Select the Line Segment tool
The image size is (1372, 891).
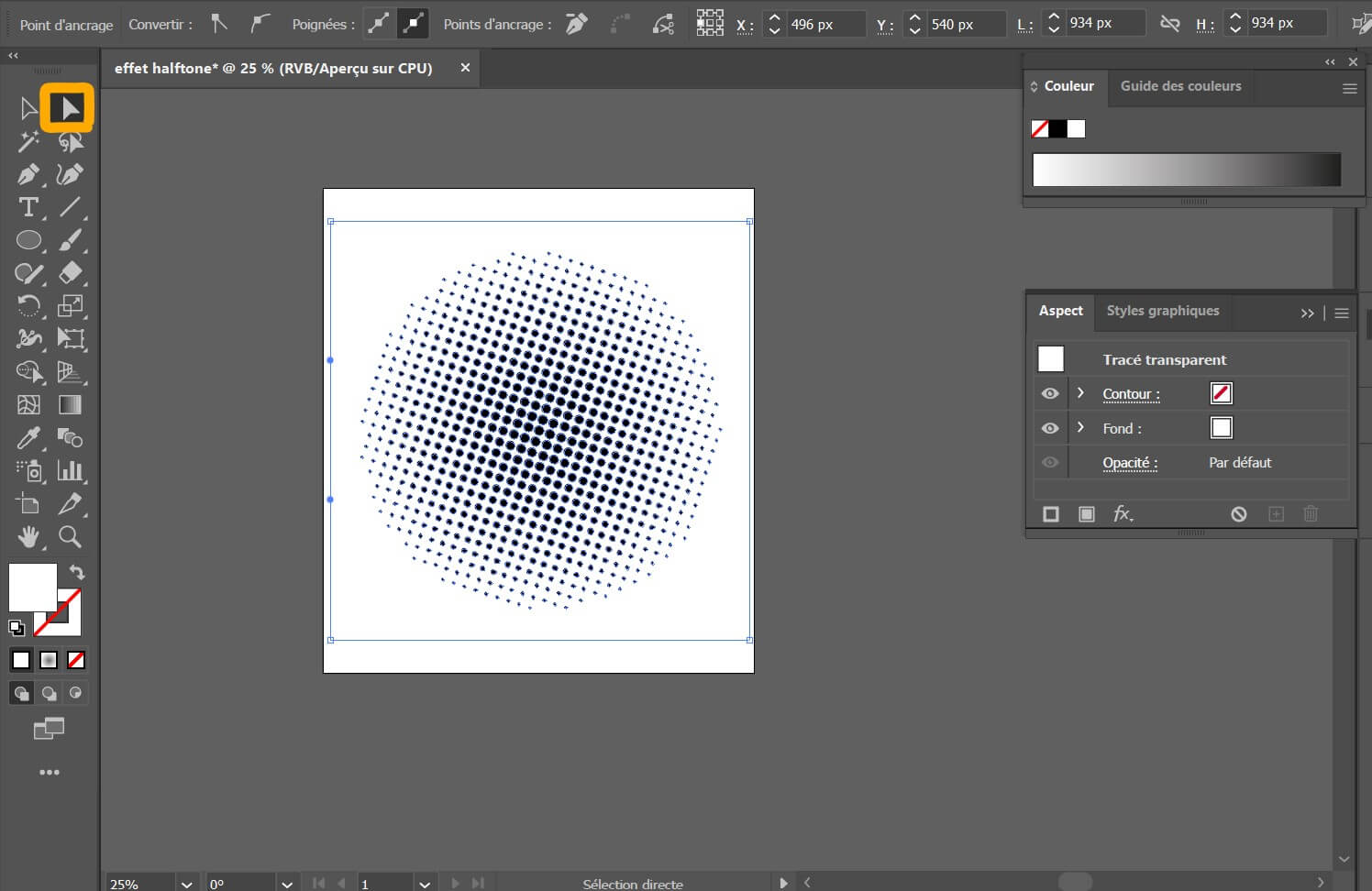[70, 207]
